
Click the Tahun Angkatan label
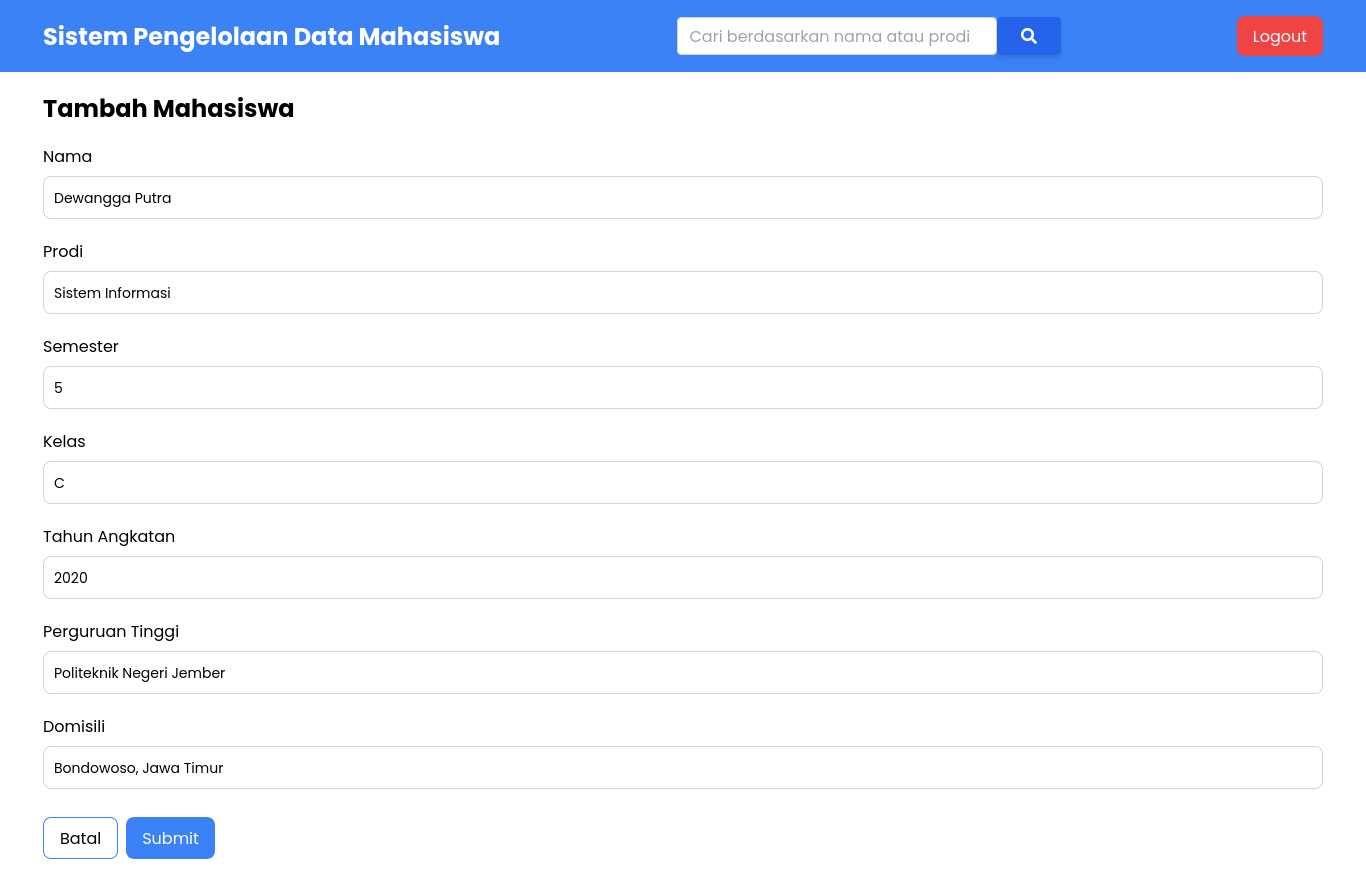pyautogui.click(x=109, y=536)
